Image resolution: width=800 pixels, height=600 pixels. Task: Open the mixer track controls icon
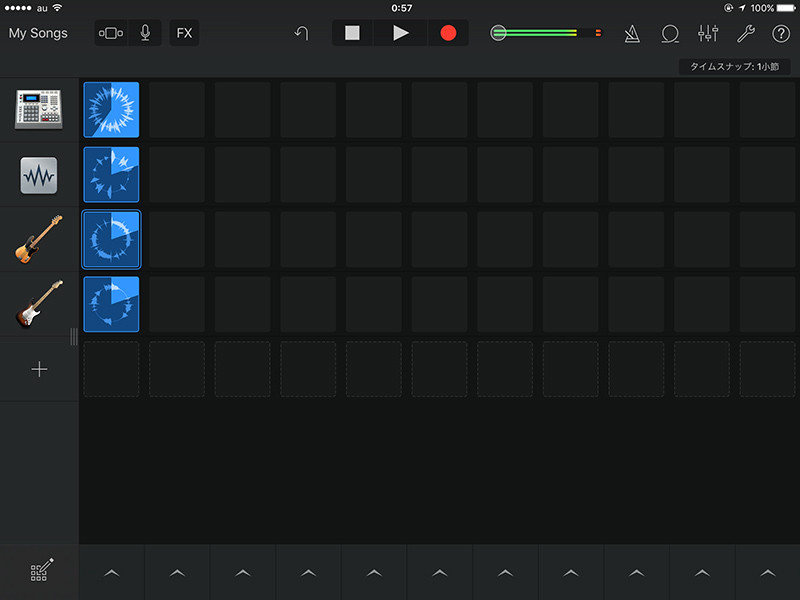tap(708, 34)
